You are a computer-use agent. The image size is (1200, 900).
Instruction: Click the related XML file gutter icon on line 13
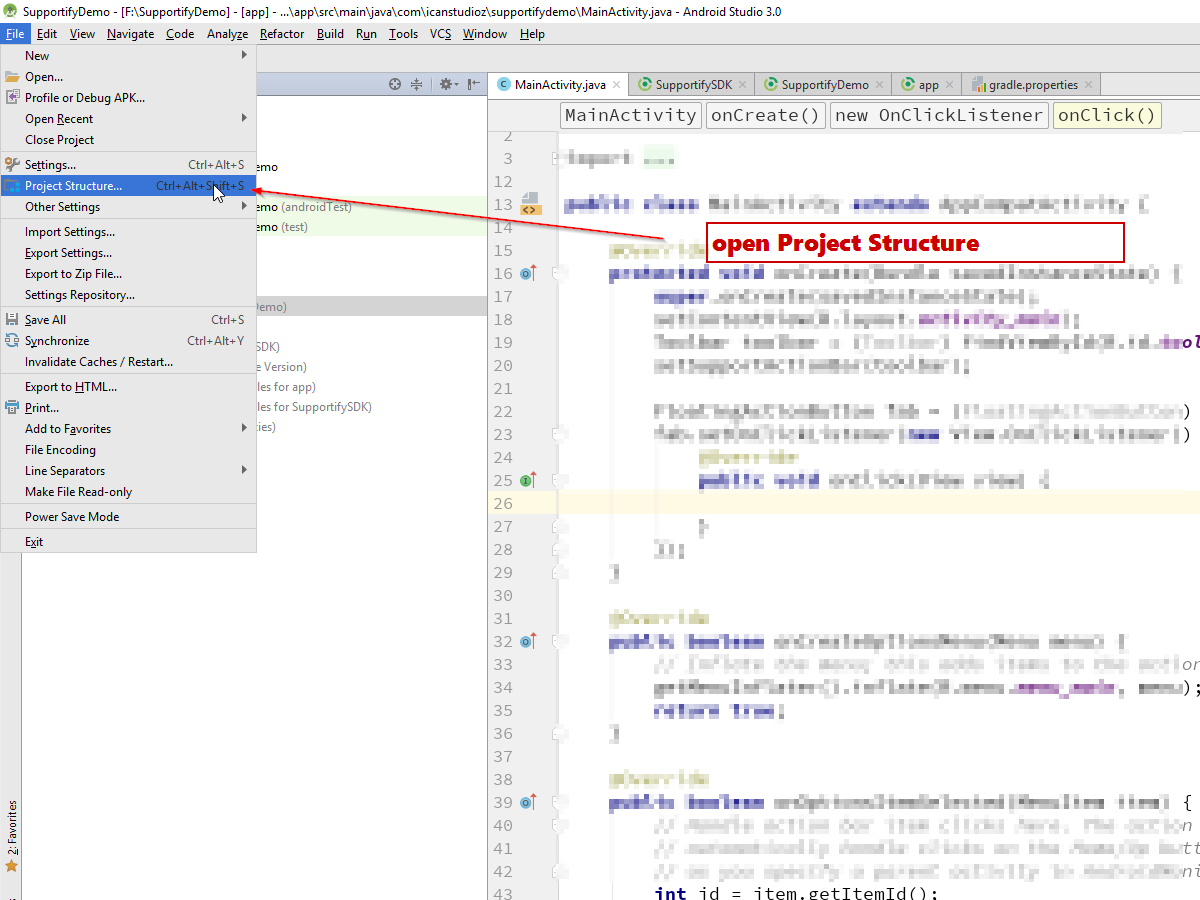(530, 205)
